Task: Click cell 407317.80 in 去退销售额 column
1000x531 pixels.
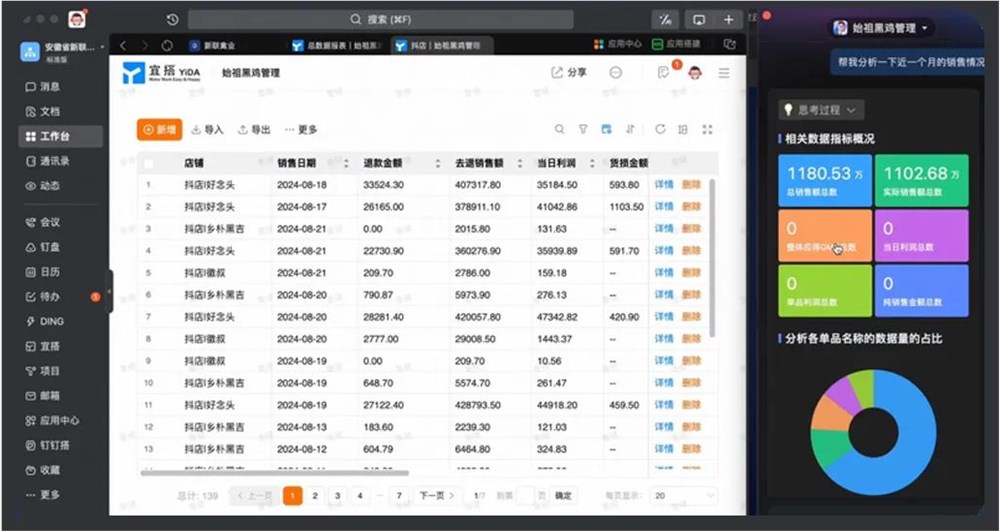Action: [x=478, y=185]
